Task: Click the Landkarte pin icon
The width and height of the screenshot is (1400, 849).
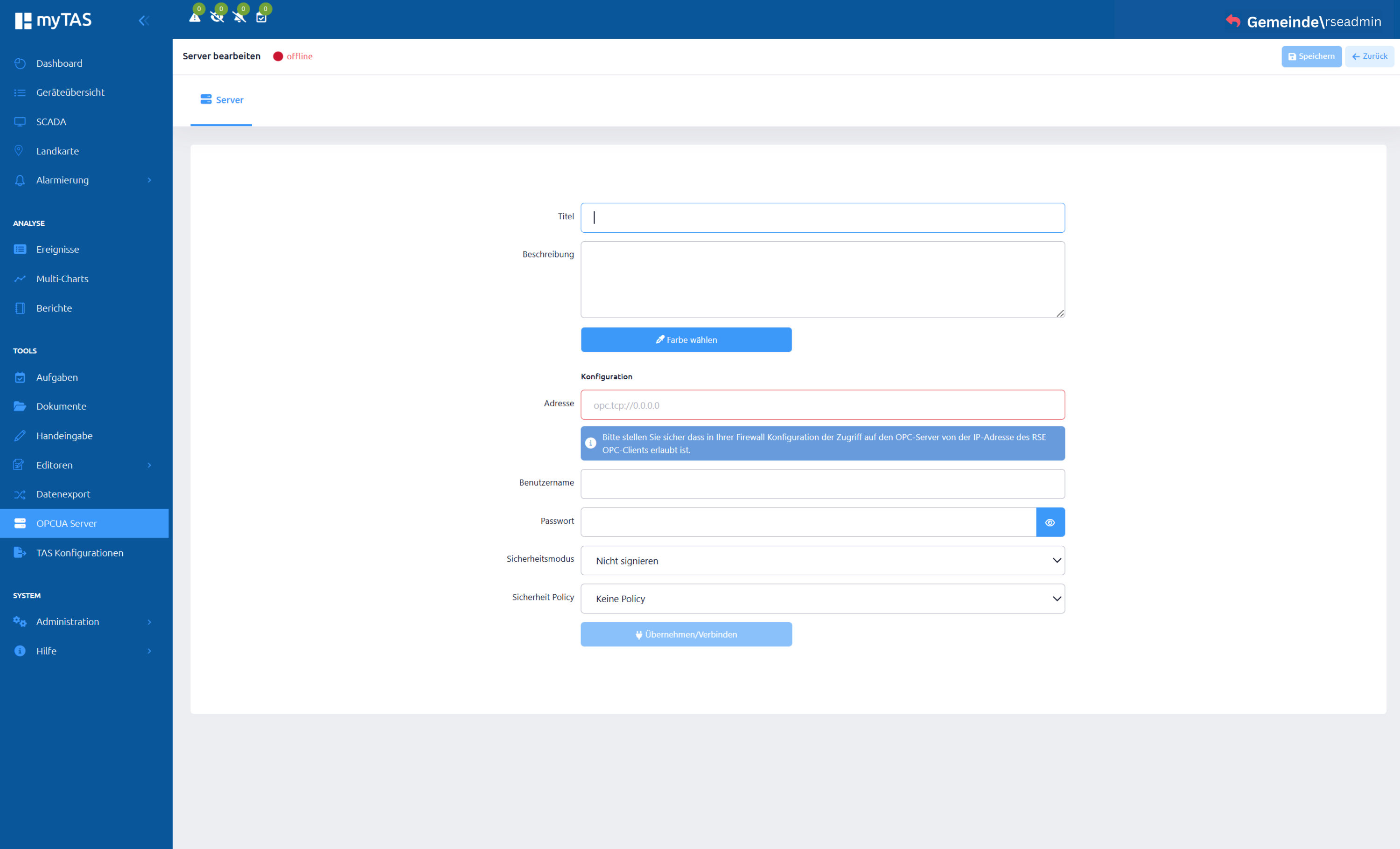Action: [x=19, y=151]
